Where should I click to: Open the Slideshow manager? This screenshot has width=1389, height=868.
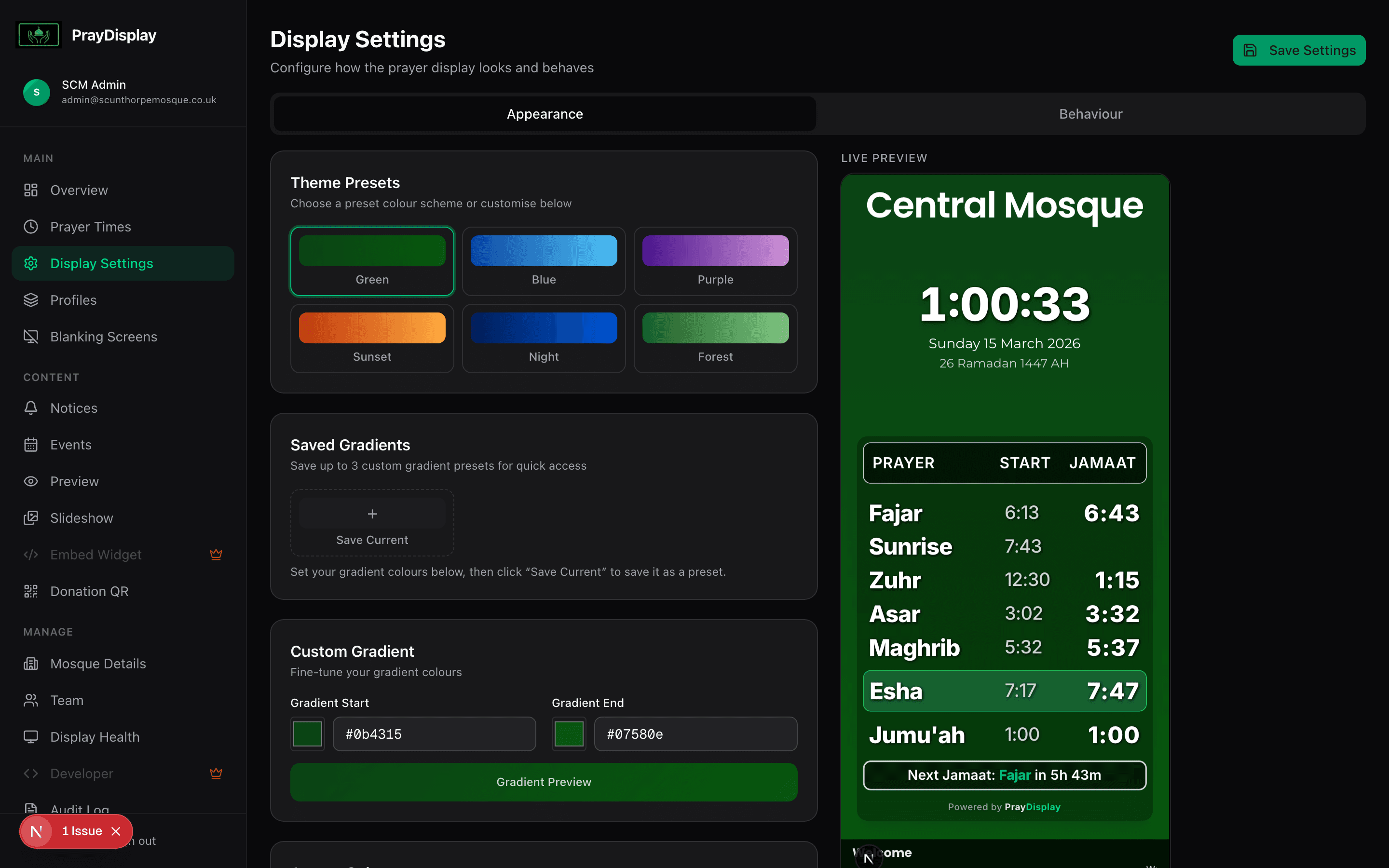click(x=82, y=518)
